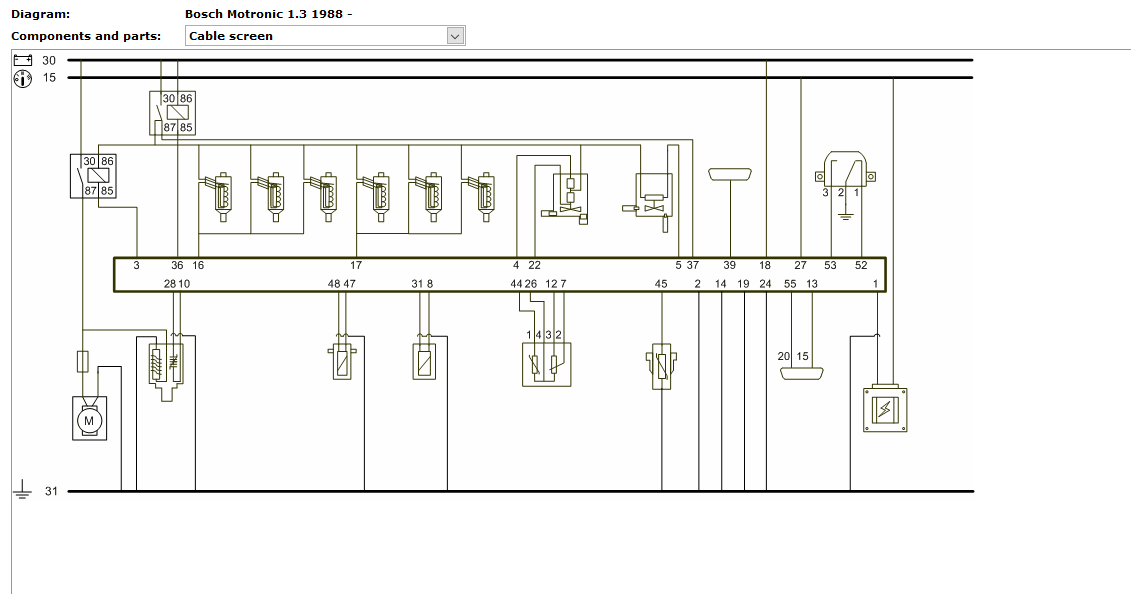Click the 'Cable screen' combo box field
The width and height of the screenshot is (1131, 594).
click(x=315, y=36)
